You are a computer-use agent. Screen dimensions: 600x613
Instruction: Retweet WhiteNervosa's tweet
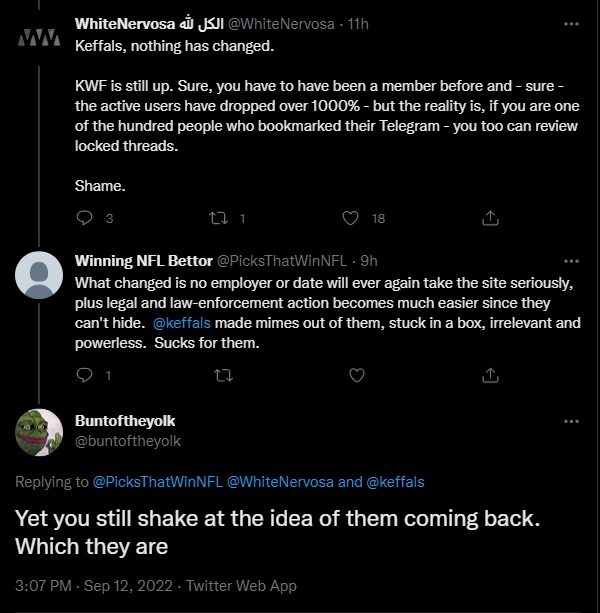tap(218, 218)
